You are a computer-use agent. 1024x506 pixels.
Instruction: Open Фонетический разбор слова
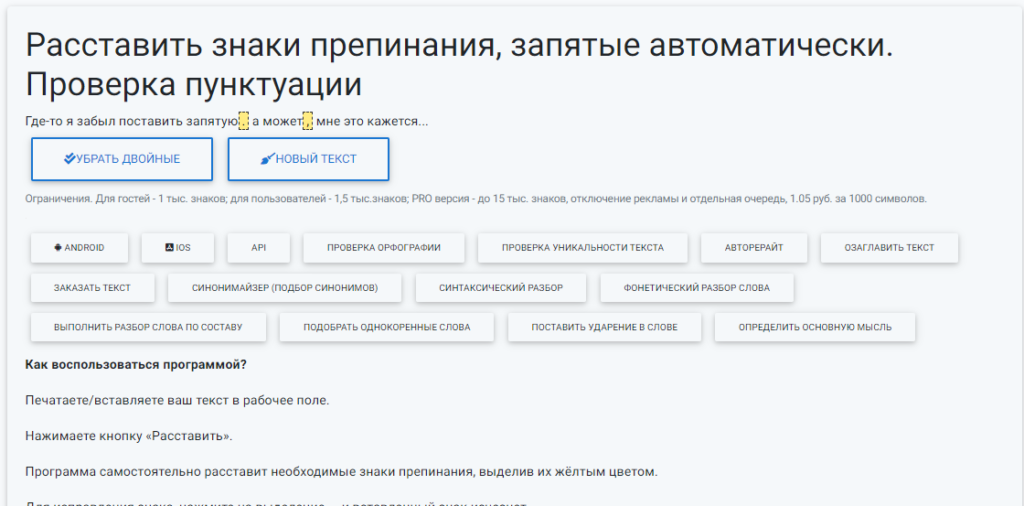coord(697,287)
